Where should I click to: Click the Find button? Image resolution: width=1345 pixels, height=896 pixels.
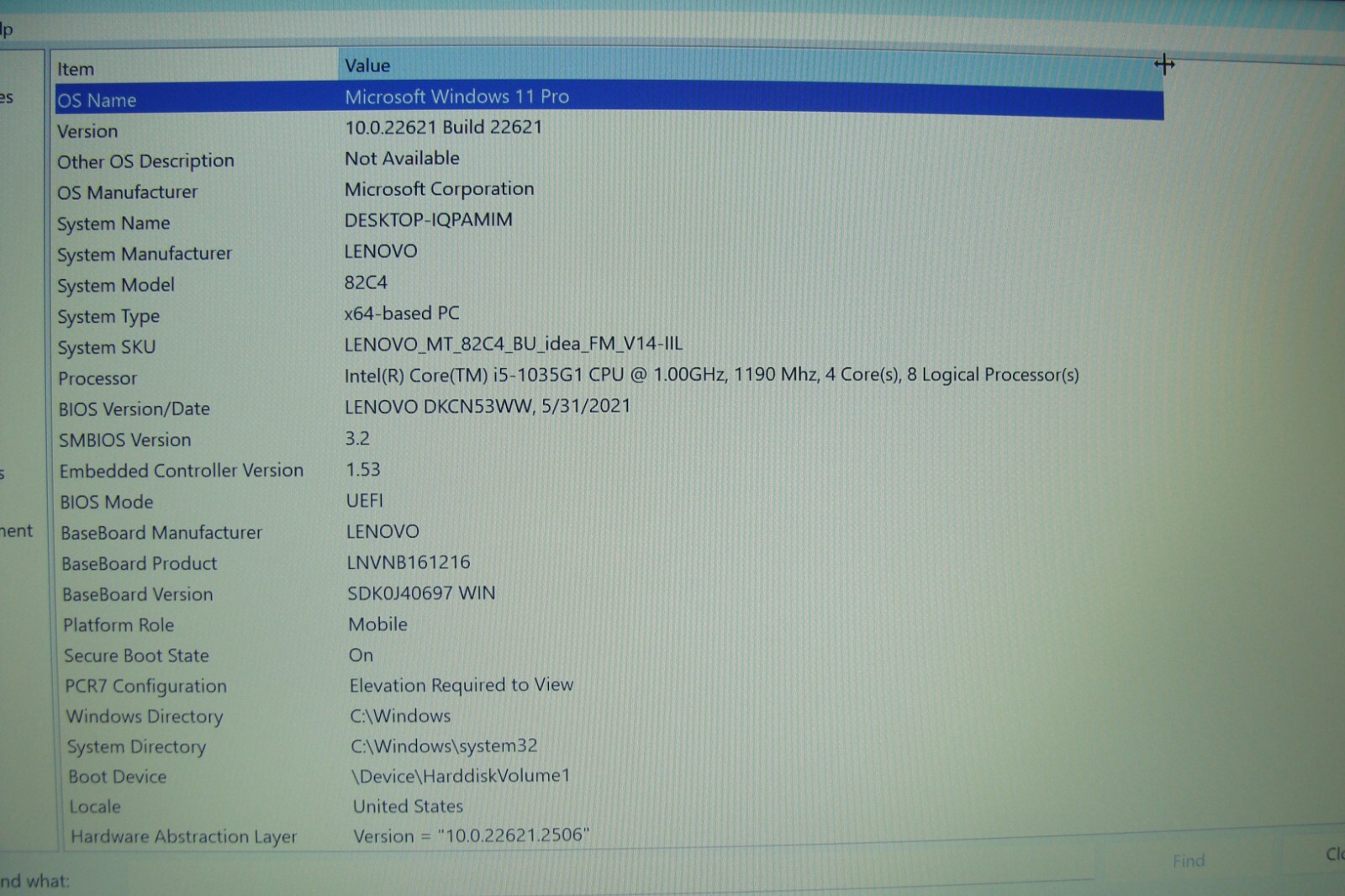coord(1189,861)
